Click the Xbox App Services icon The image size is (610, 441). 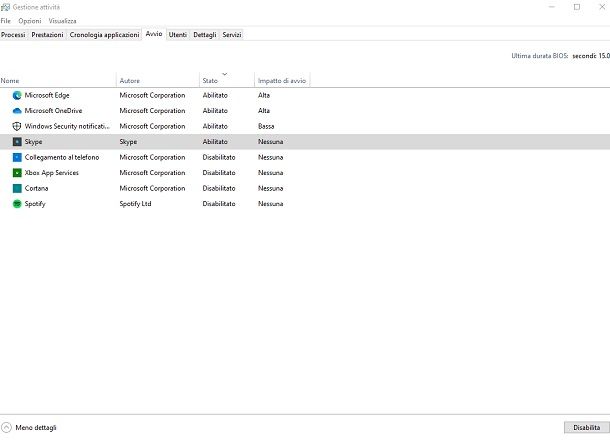pyautogui.click(x=17, y=173)
